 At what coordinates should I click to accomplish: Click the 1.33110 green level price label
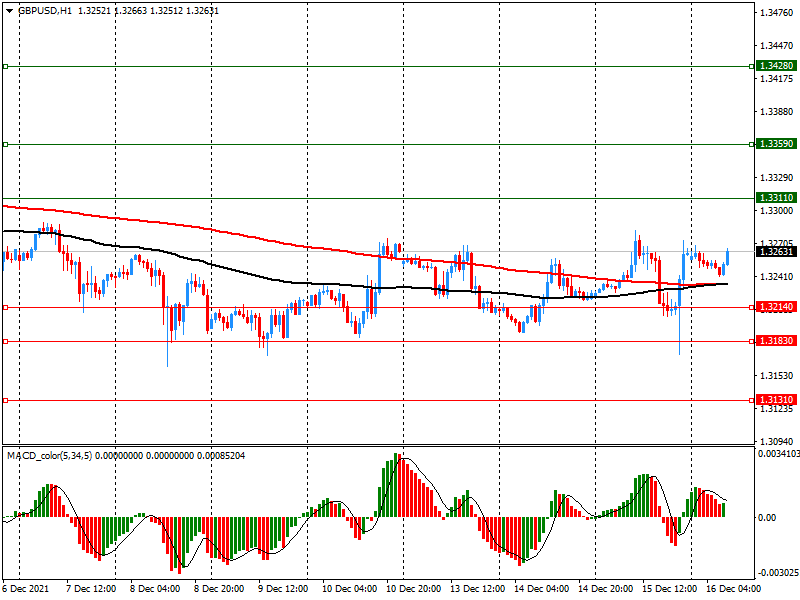point(777,198)
